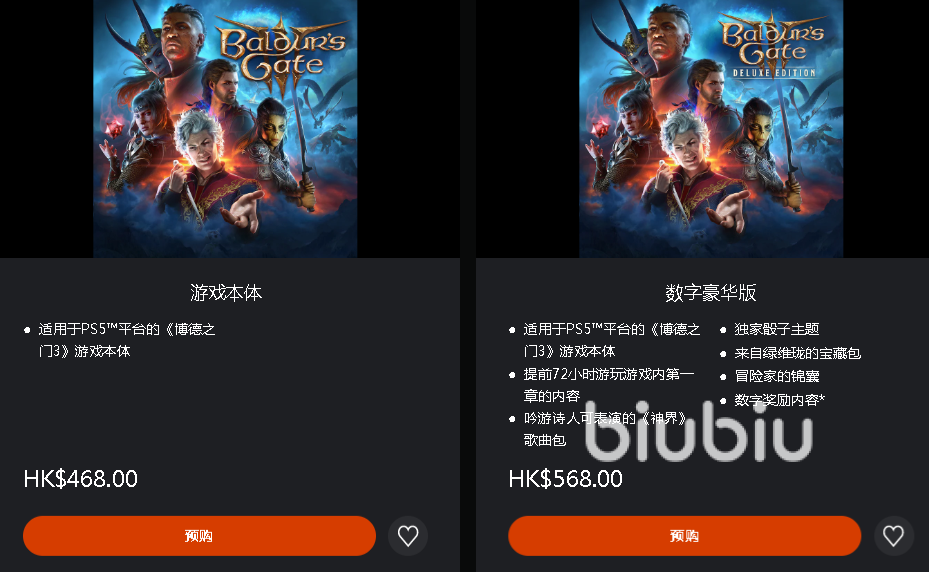Click the PS5 base game description in the standard edition
The height and width of the screenshot is (572, 929).
(x=127, y=340)
